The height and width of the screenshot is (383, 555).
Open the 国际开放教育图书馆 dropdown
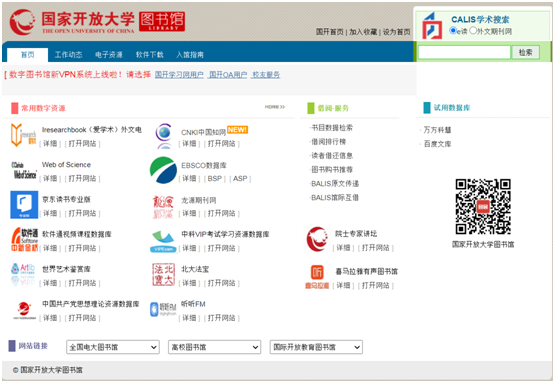click(x=316, y=347)
